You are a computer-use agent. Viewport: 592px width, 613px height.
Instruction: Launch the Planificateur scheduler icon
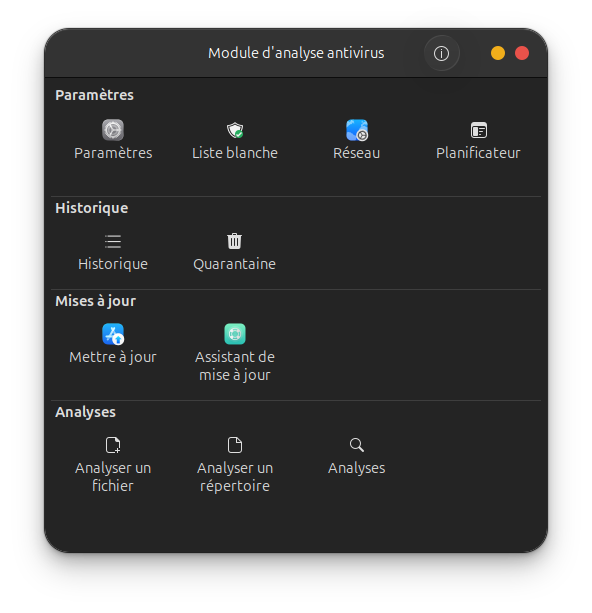(x=479, y=130)
